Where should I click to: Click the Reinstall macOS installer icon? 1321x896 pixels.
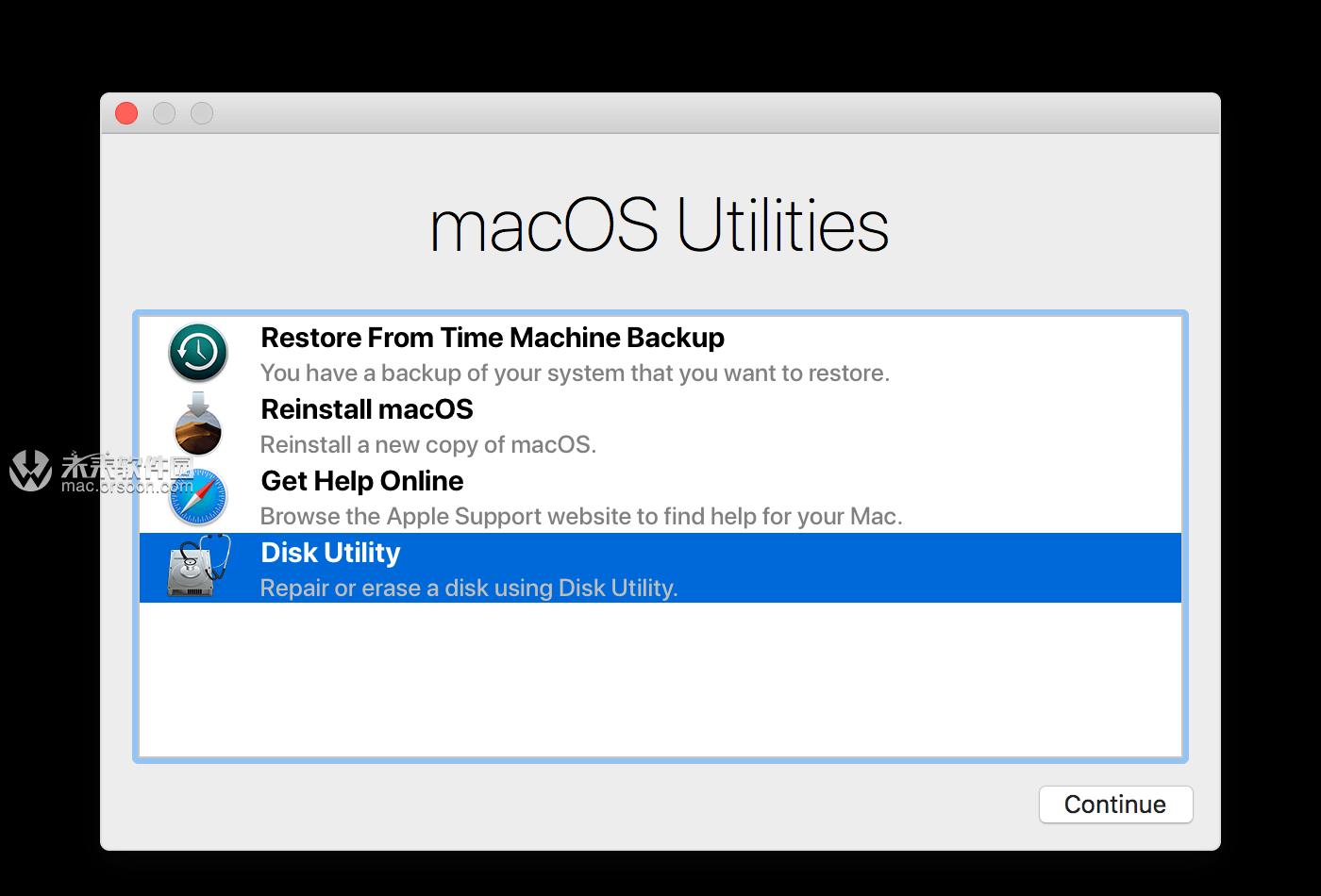(198, 423)
